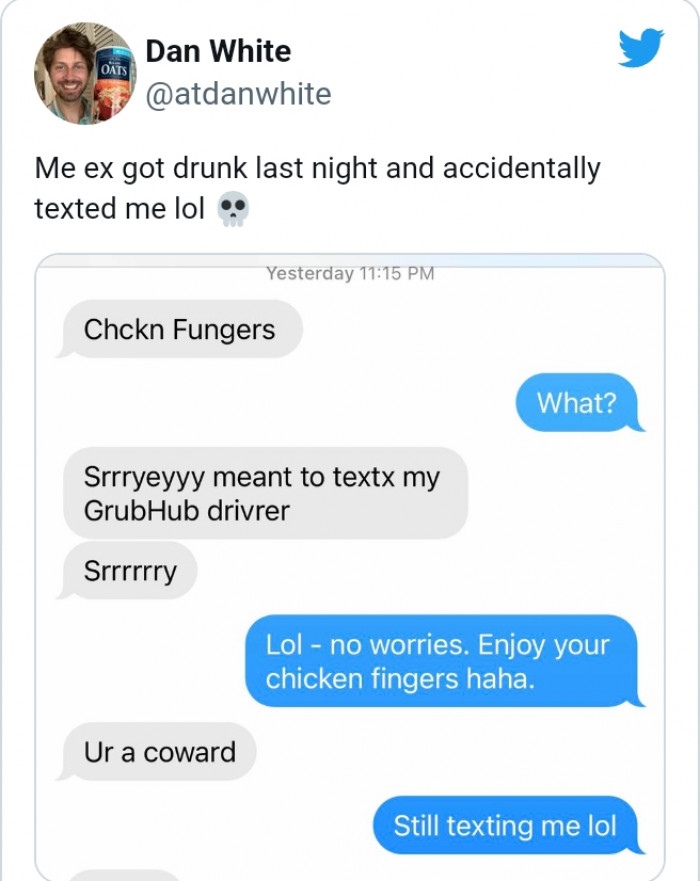
Task: Click the Twitter bird logo
Action: 641,47
